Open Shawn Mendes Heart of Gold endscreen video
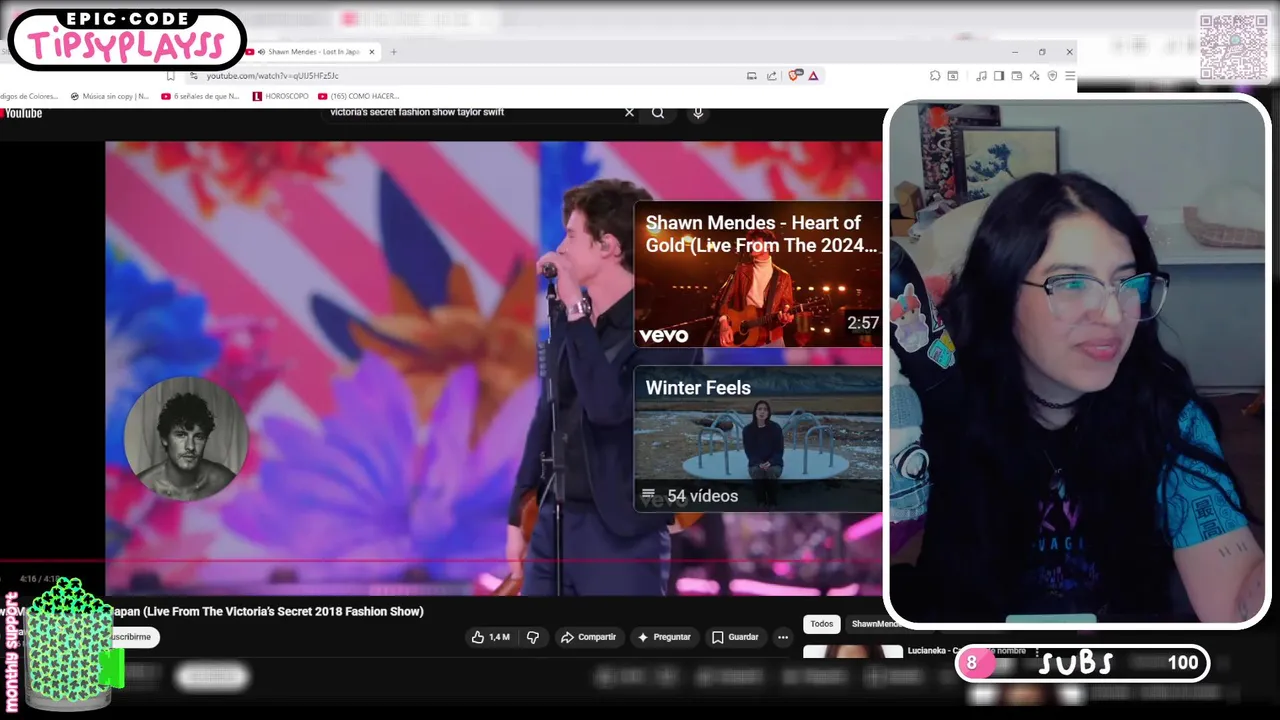Screen dimensions: 1280x720 (x=758, y=274)
